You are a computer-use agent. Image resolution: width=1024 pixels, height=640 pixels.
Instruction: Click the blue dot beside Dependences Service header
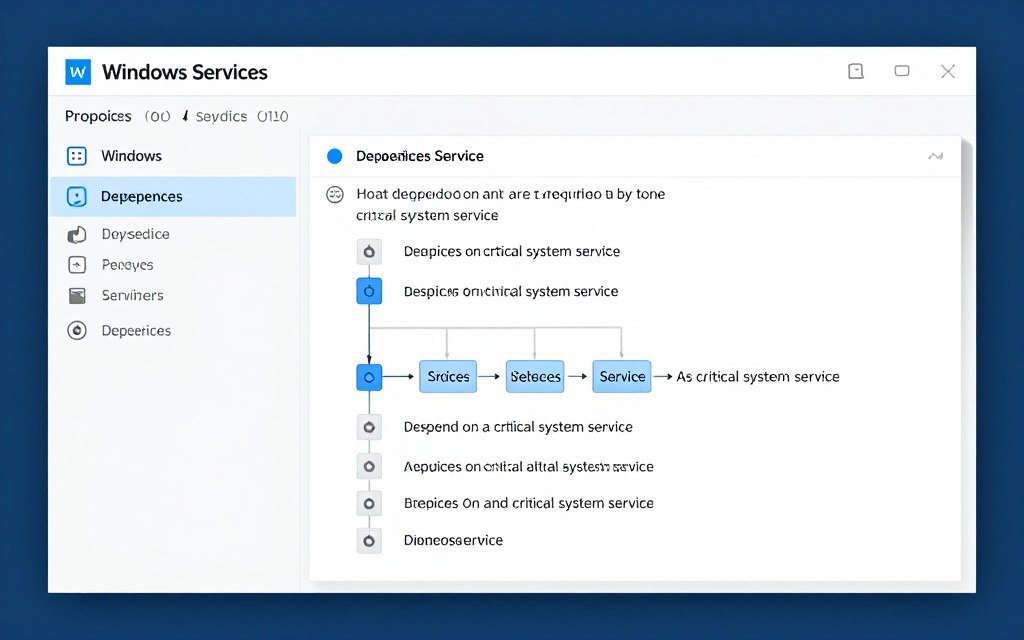tap(335, 155)
